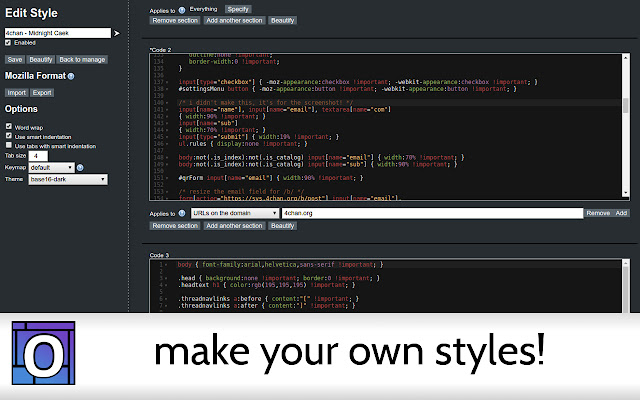Screen dimensions: 640x400
Task: Enable Use tabs with smart indentation
Action: pyautogui.click(x=9, y=147)
